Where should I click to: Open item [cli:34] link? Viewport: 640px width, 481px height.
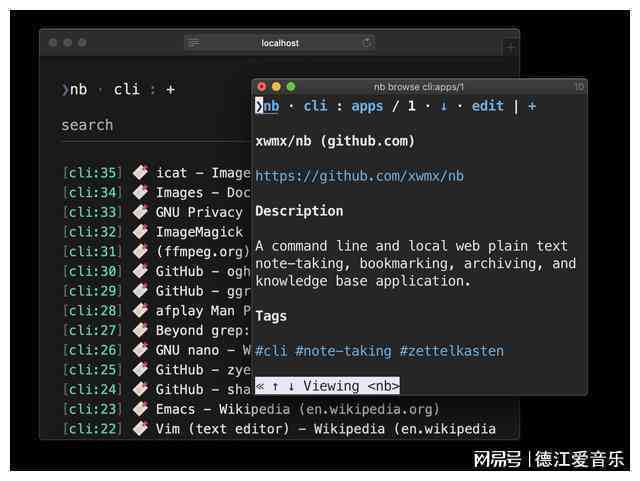[x=93, y=193]
